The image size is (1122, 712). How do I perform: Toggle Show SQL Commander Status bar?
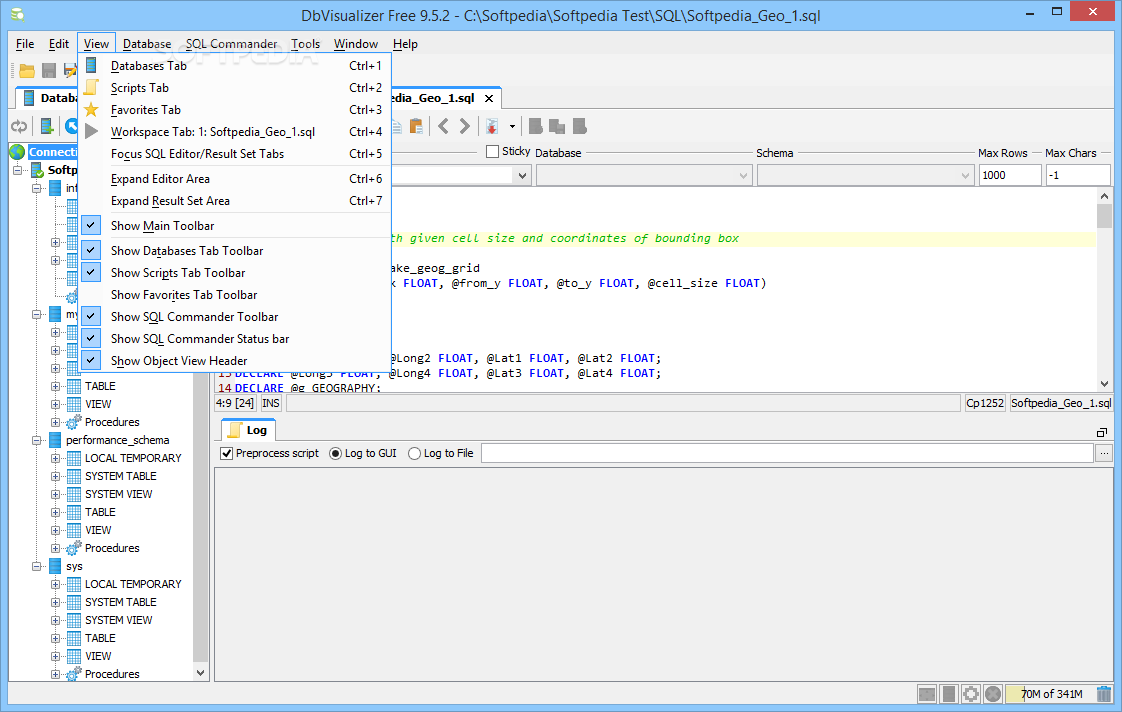[235, 339]
